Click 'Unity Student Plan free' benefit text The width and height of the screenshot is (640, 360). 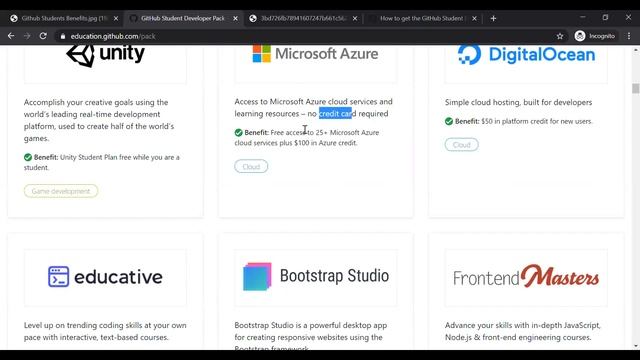tap(95, 157)
